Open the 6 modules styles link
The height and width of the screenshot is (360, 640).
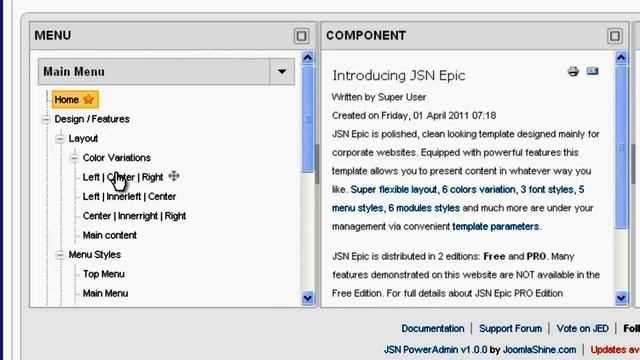(x=424, y=208)
